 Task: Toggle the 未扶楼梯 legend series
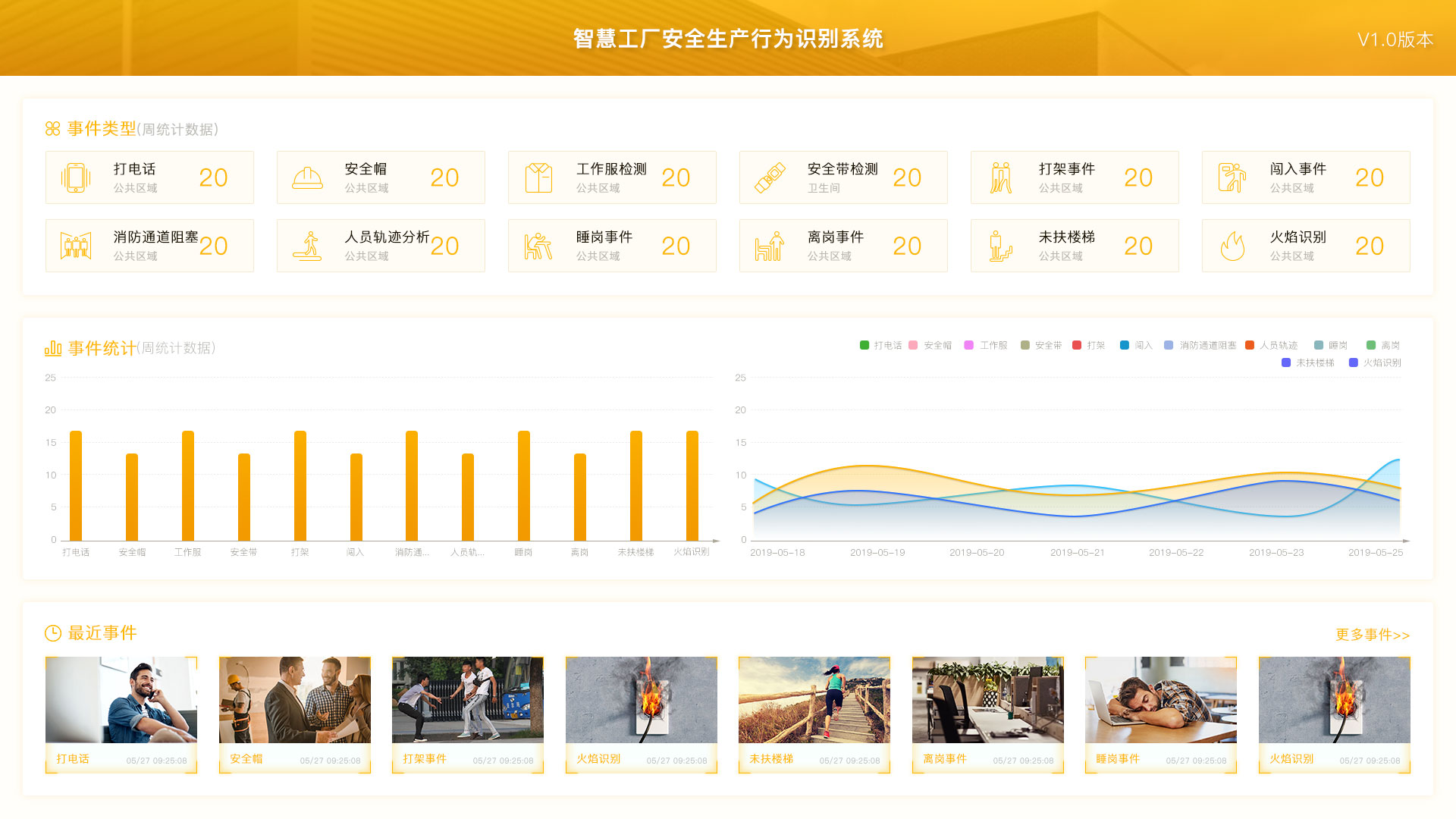[x=1308, y=363]
